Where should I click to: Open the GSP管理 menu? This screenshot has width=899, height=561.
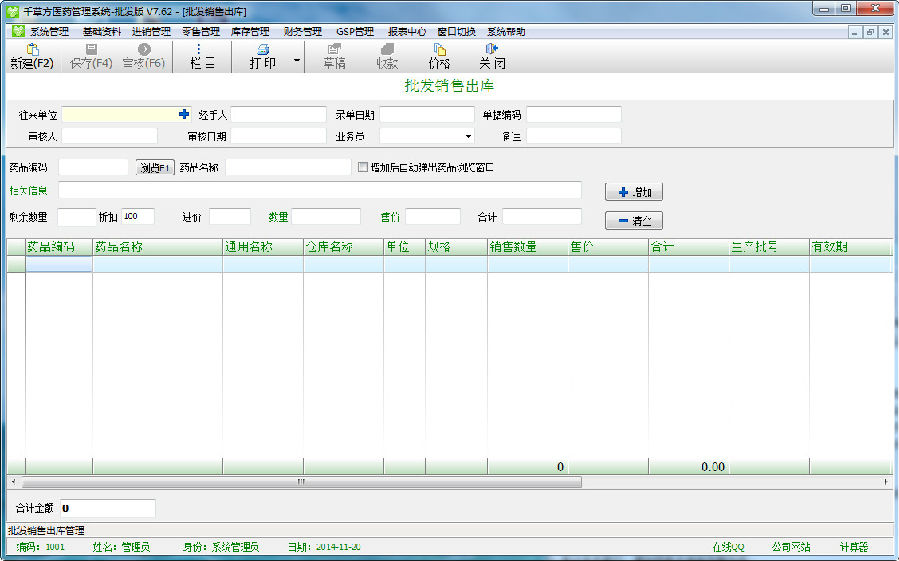(x=355, y=32)
